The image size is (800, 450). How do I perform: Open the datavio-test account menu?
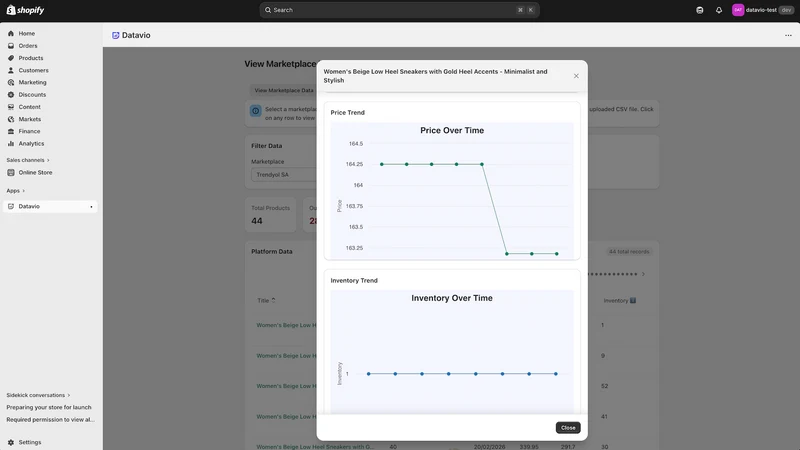(763, 10)
